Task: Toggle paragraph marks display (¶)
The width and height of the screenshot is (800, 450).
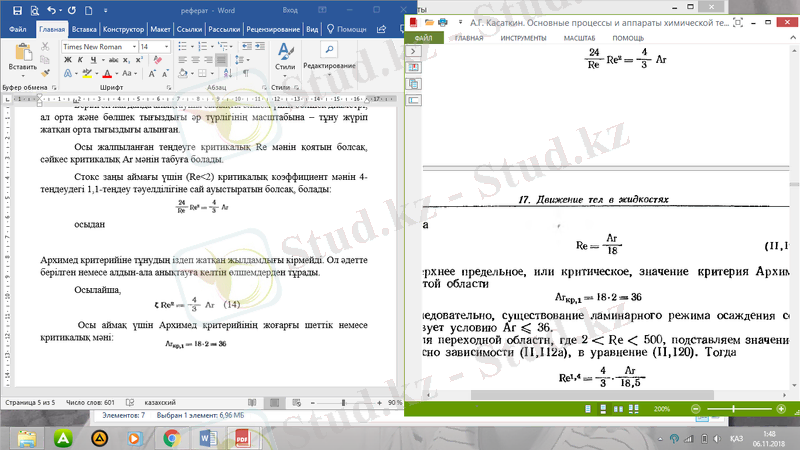Action: pyautogui.click(x=246, y=73)
